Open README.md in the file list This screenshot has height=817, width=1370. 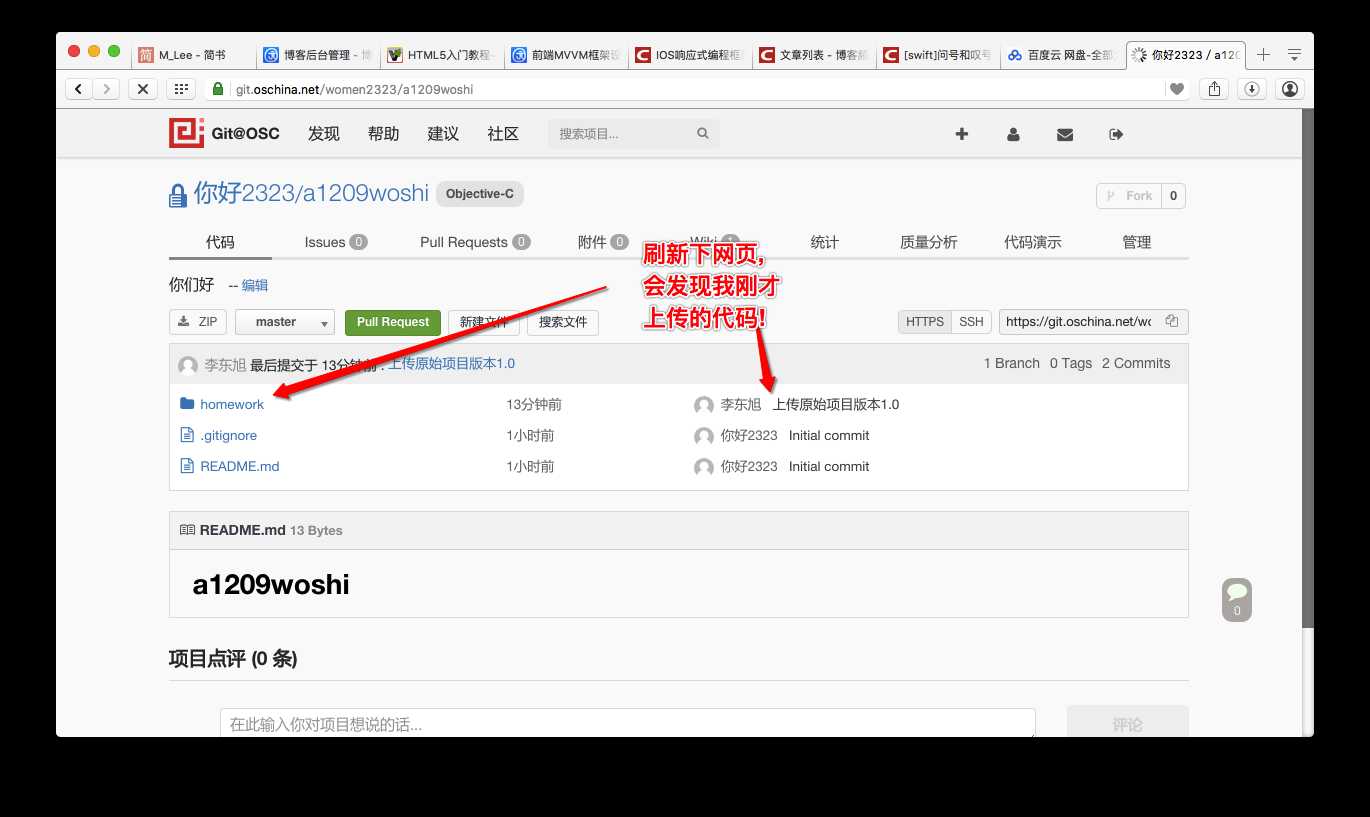240,466
